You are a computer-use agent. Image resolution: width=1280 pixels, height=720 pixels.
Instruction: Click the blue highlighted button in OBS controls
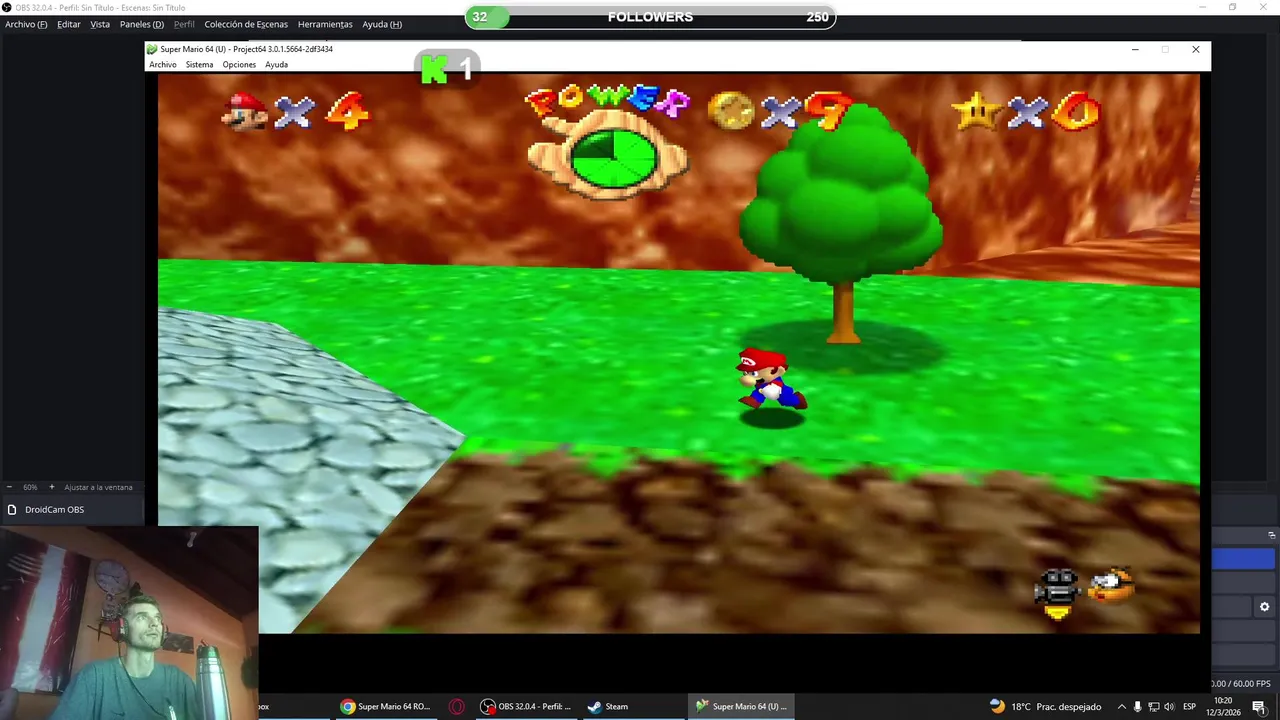tap(1245, 559)
